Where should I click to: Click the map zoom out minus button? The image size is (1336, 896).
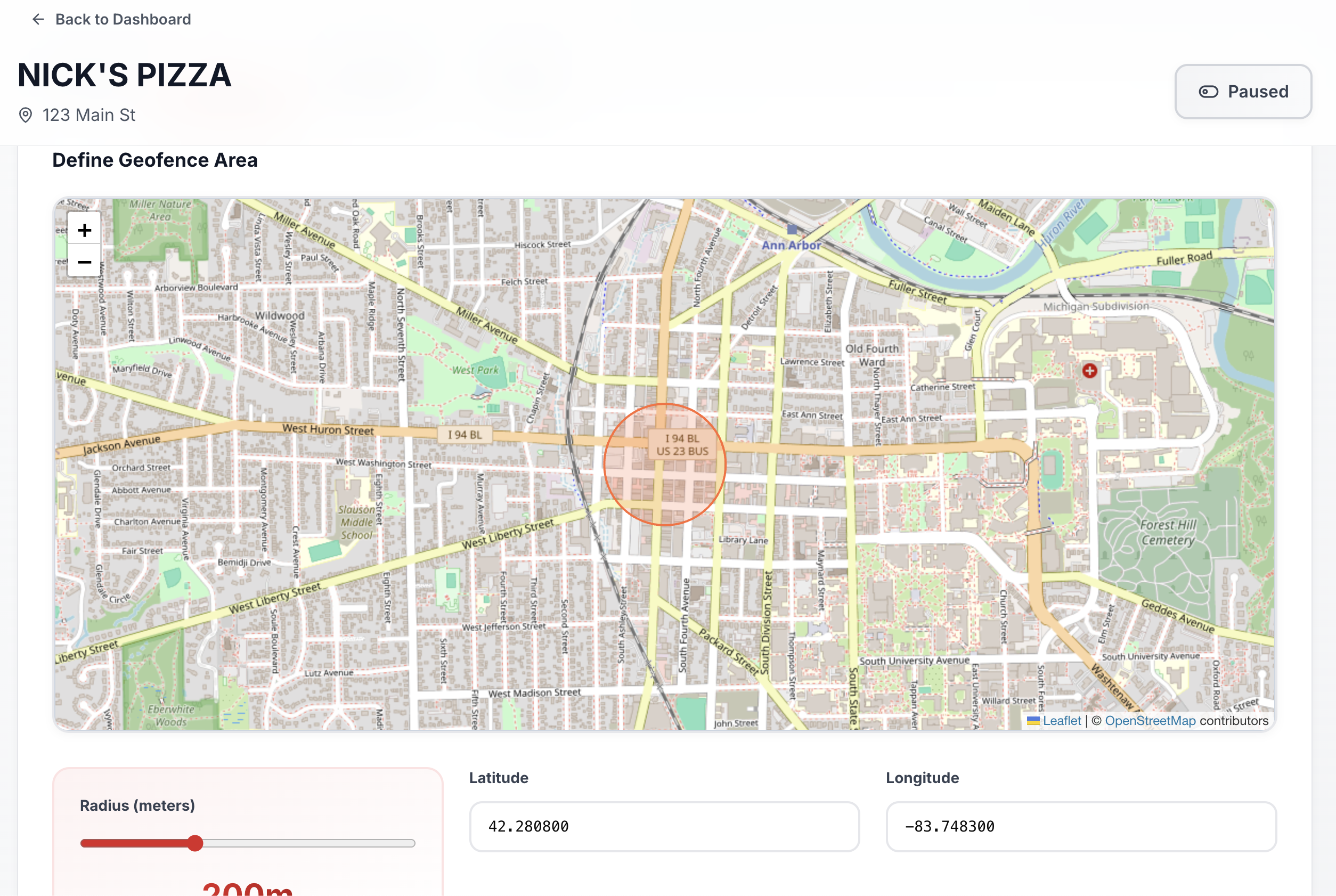pos(85,262)
